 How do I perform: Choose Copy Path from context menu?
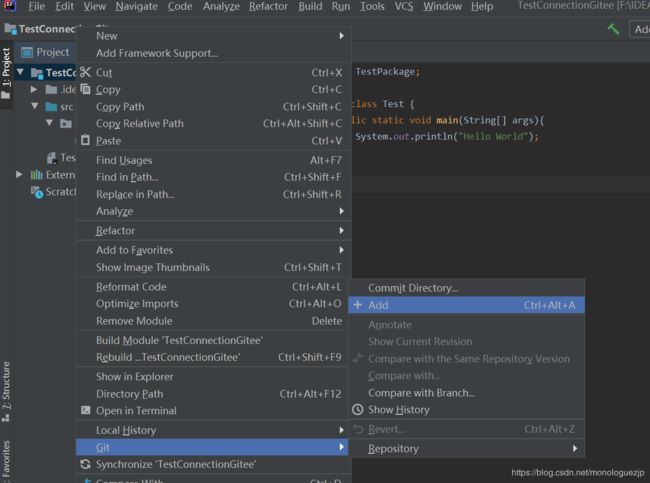tap(214, 107)
